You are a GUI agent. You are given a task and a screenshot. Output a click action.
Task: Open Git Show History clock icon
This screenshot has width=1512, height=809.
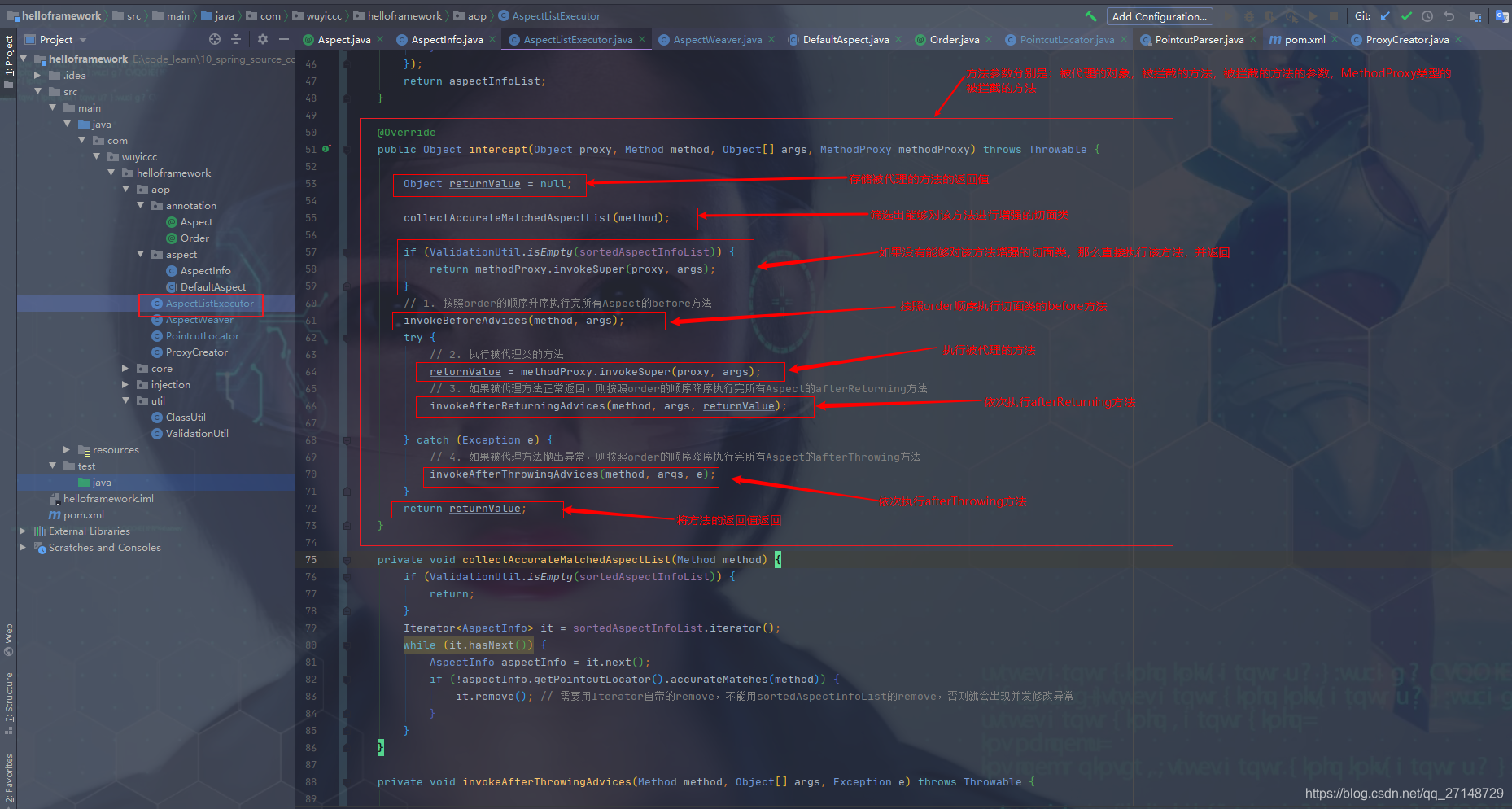1427,16
